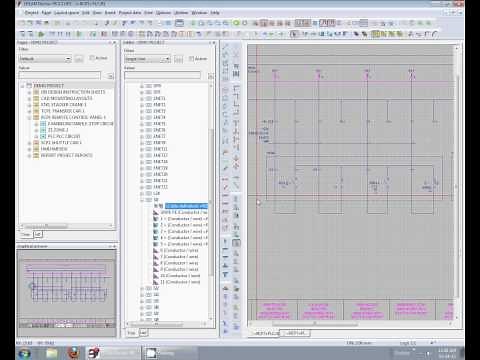Collapse the expanded cable node in Cables tree

point(142,200)
